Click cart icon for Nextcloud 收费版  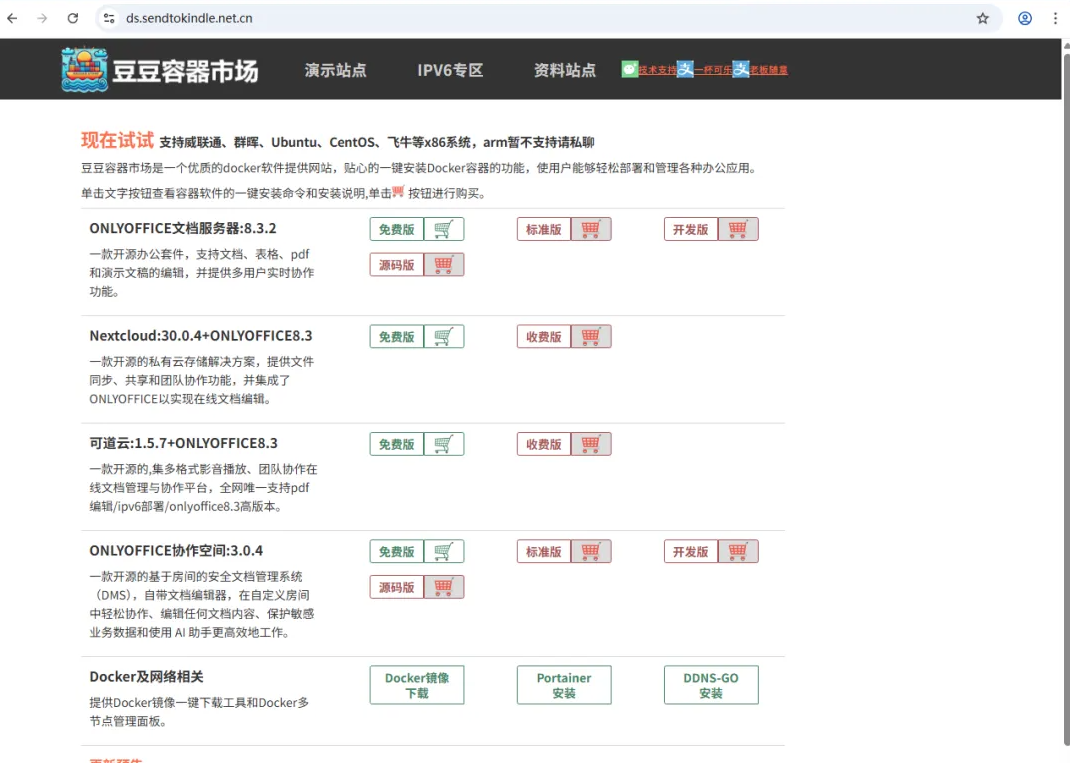[591, 336]
